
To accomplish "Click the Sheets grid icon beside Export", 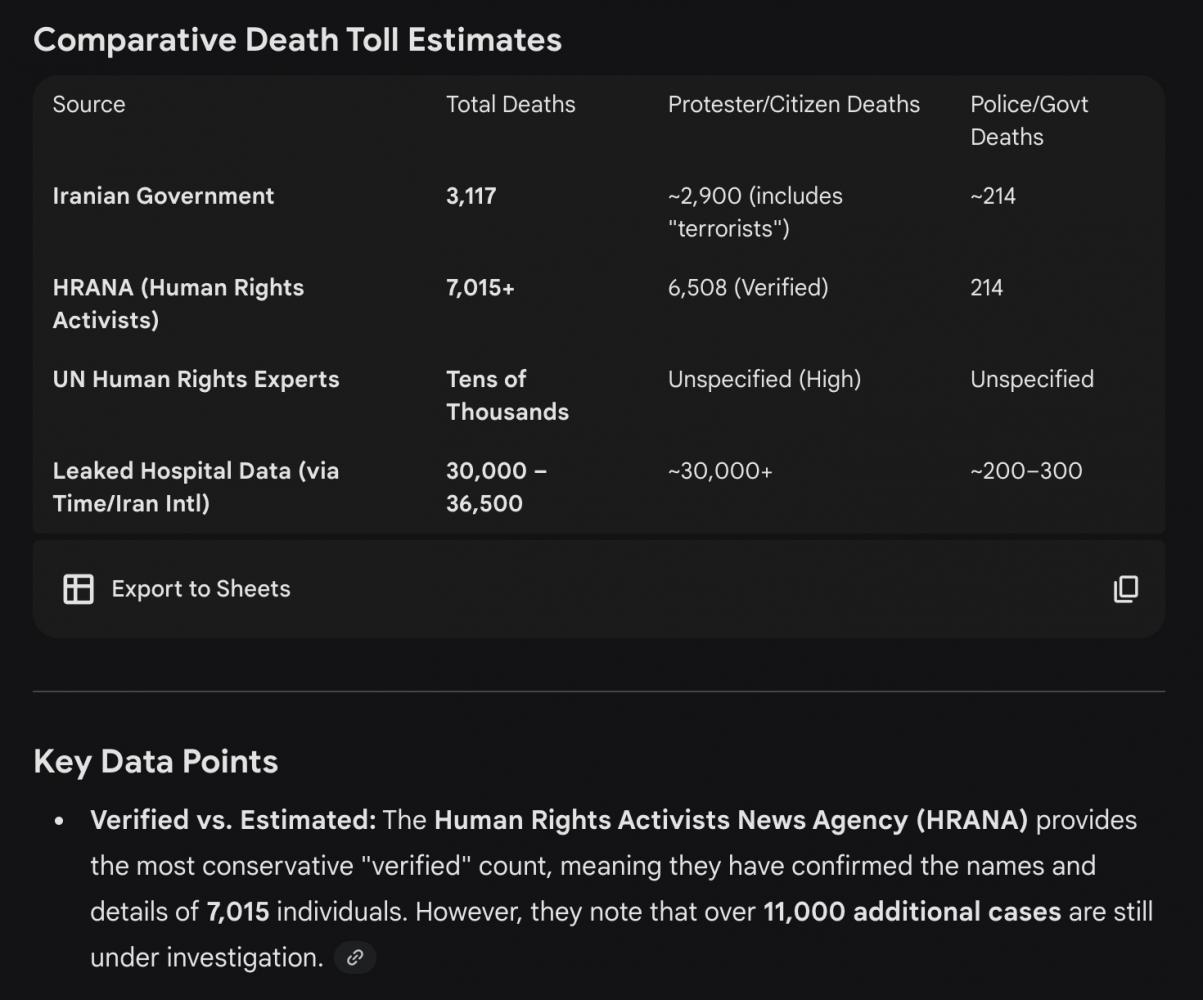I will [78, 589].
